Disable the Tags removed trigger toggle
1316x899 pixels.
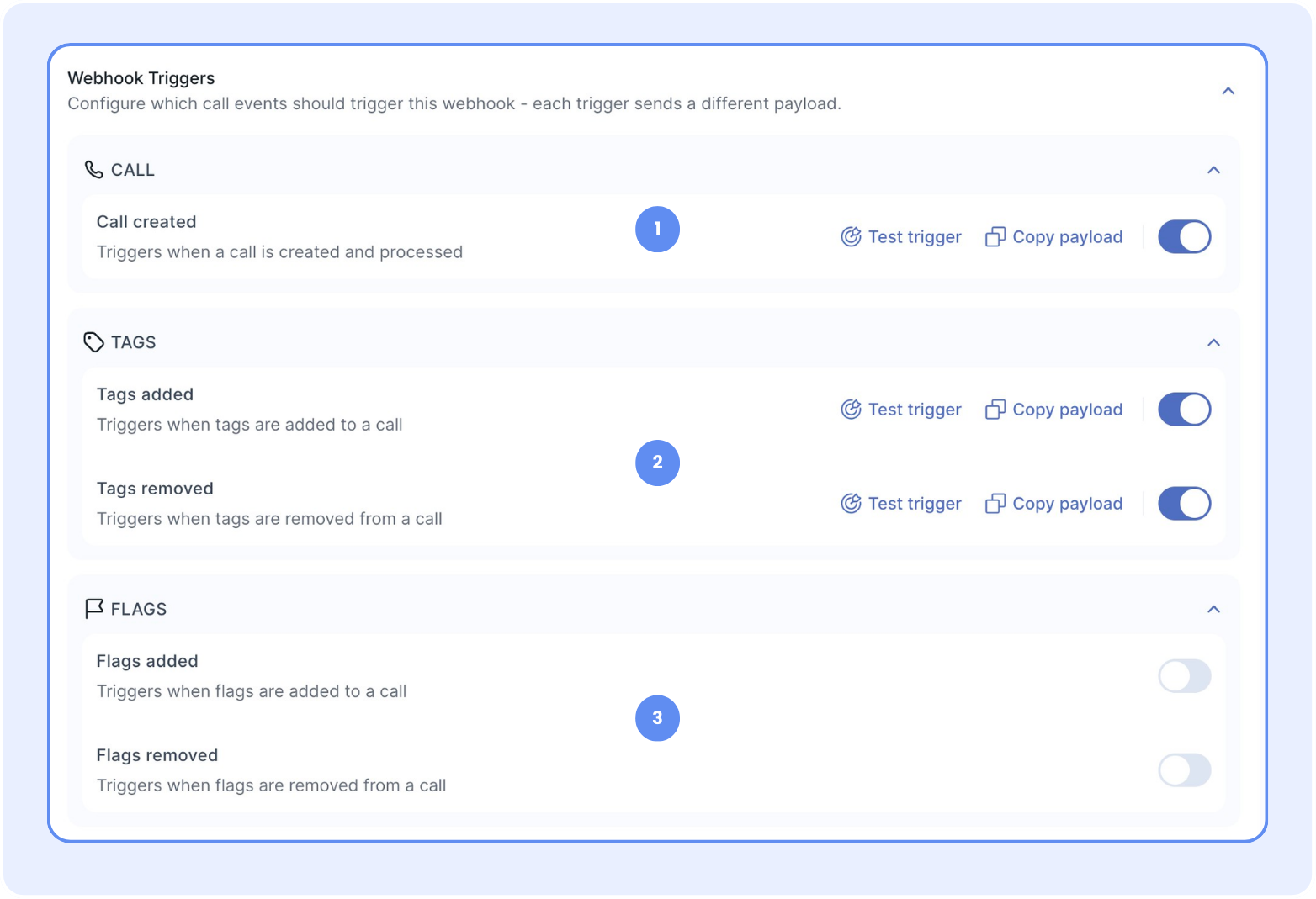pos(1184,504)
